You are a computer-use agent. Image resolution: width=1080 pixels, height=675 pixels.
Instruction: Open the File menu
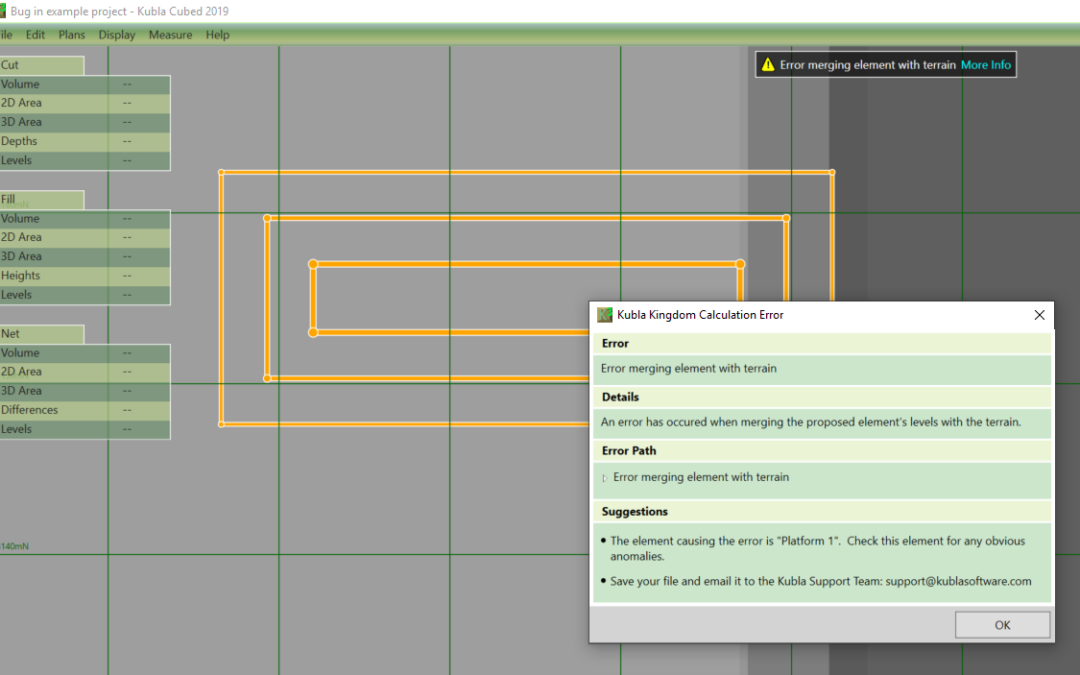[x=6, y=34]
